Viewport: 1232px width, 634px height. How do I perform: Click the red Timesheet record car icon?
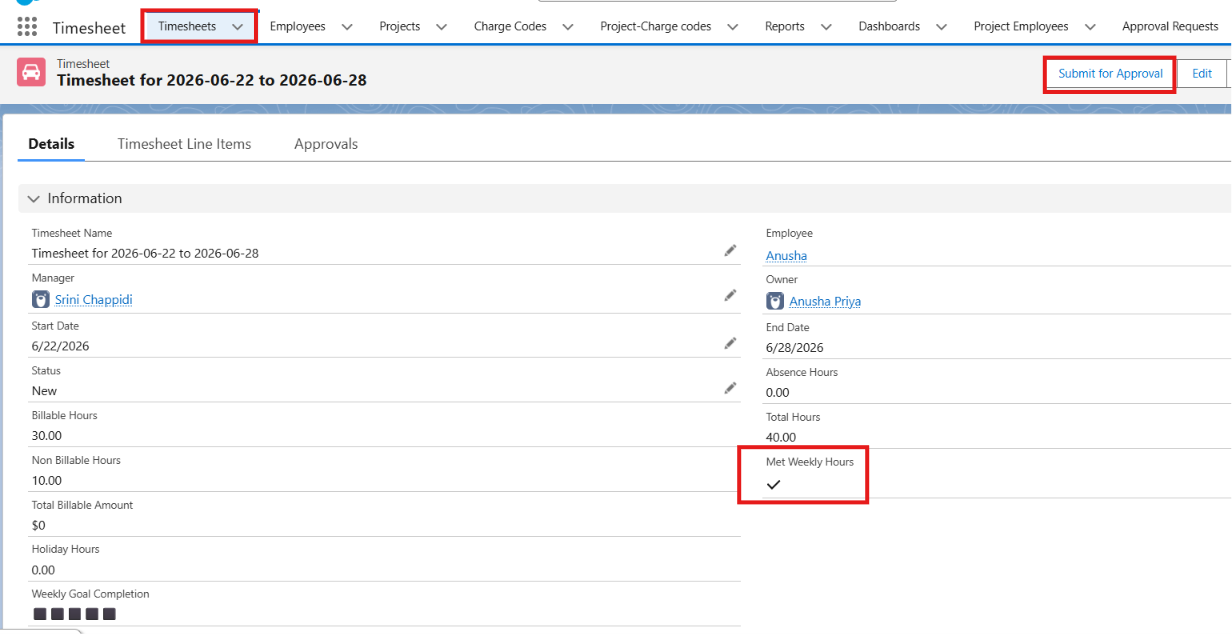pyautogui.click(x=31, y=72)
